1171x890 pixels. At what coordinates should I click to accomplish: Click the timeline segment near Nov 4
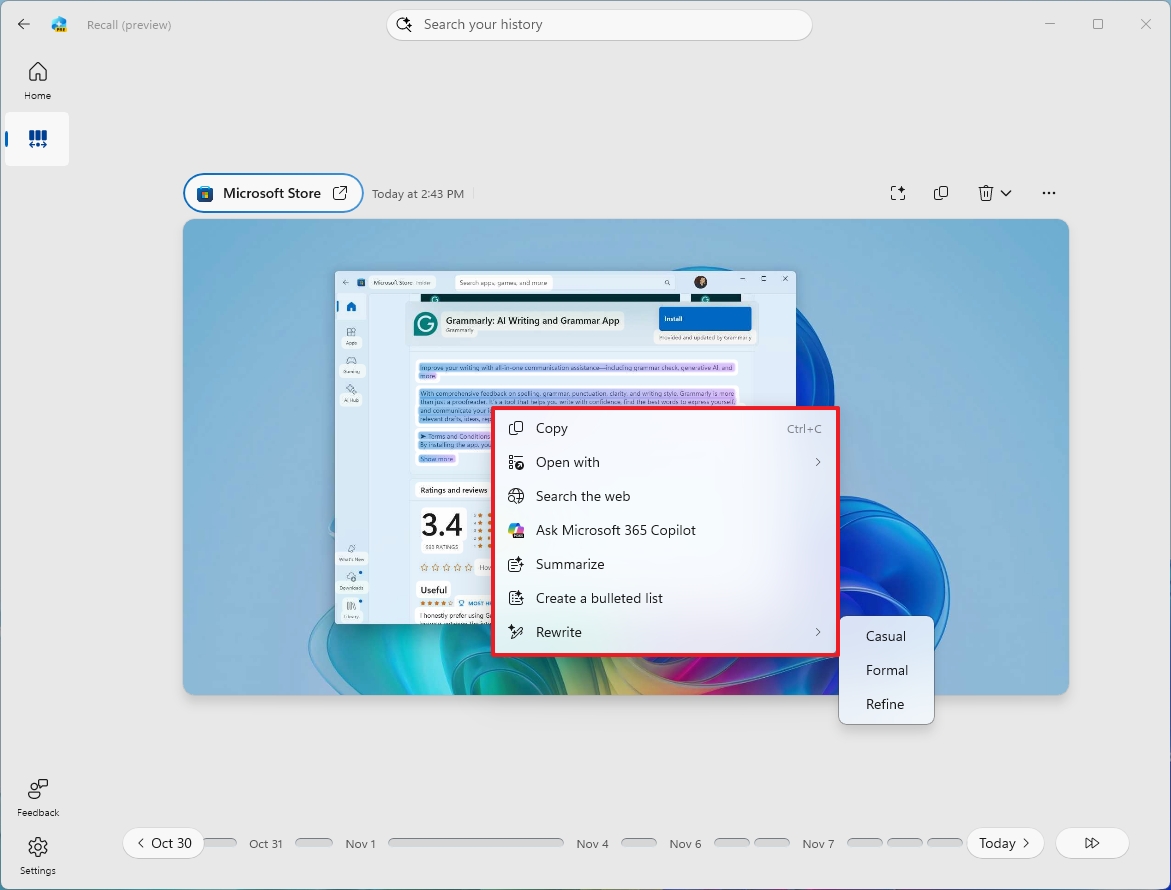point(640,843)
